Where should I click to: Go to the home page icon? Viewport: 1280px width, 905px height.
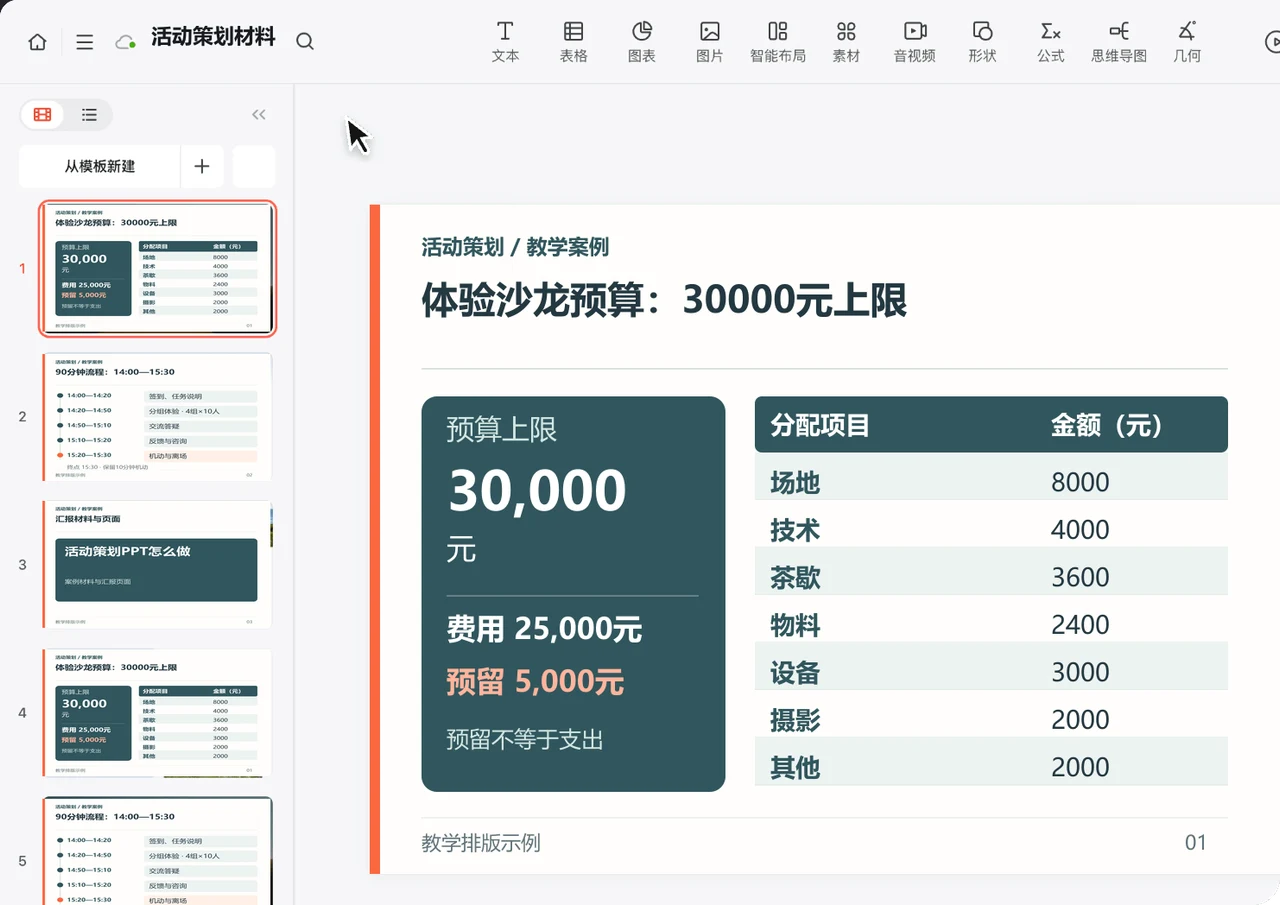[37, 42]
